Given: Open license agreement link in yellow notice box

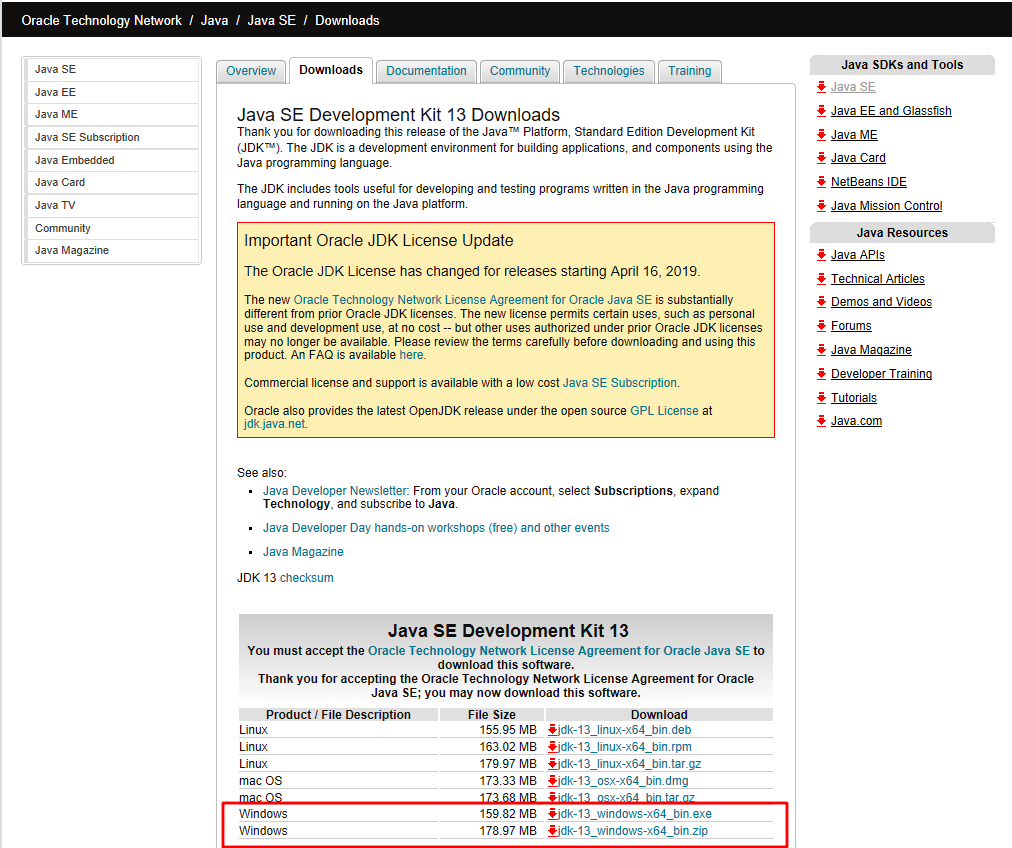Looking at the screenshot, I should pos(472,300).
